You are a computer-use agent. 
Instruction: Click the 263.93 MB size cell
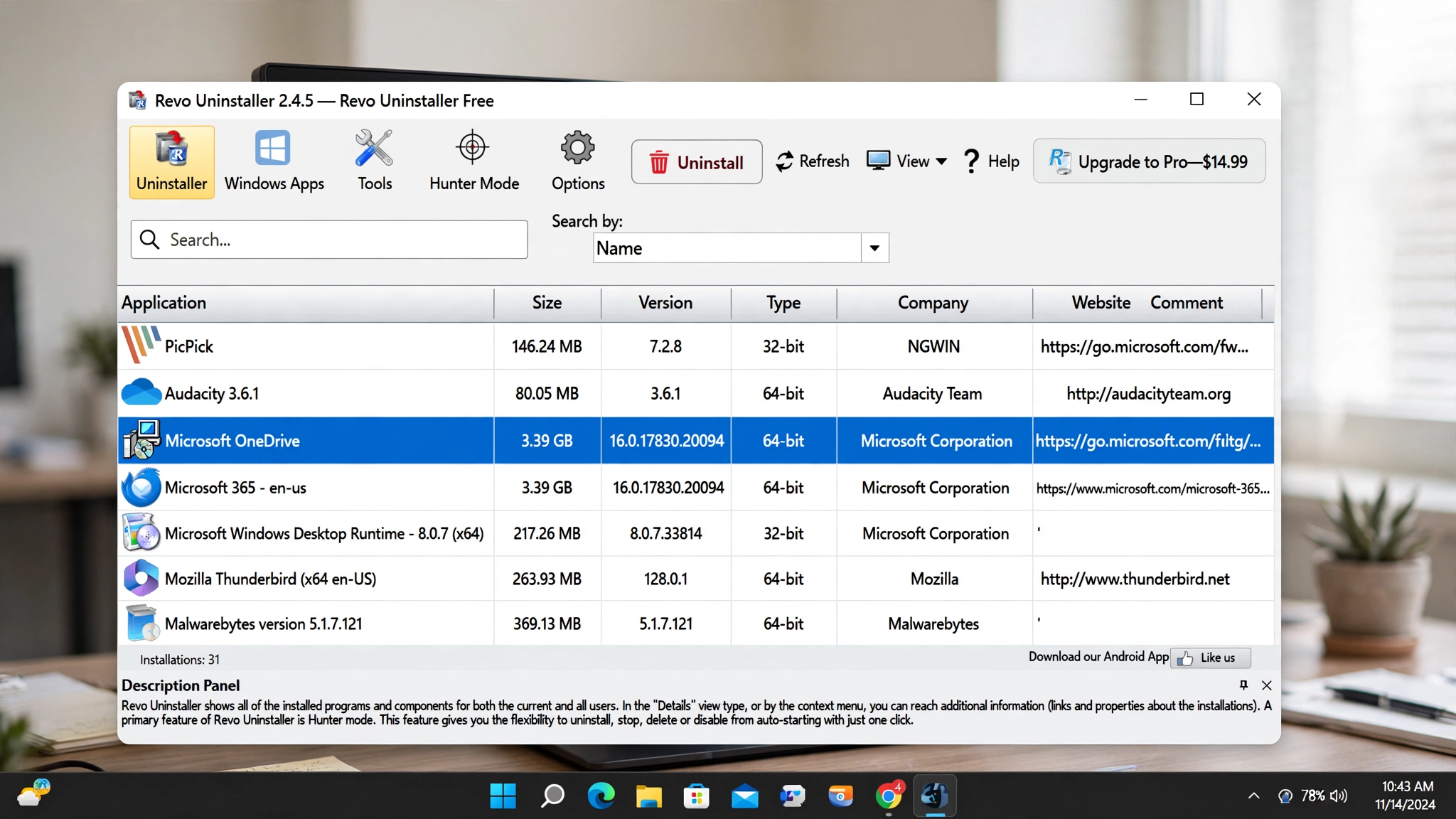[547, 579]
